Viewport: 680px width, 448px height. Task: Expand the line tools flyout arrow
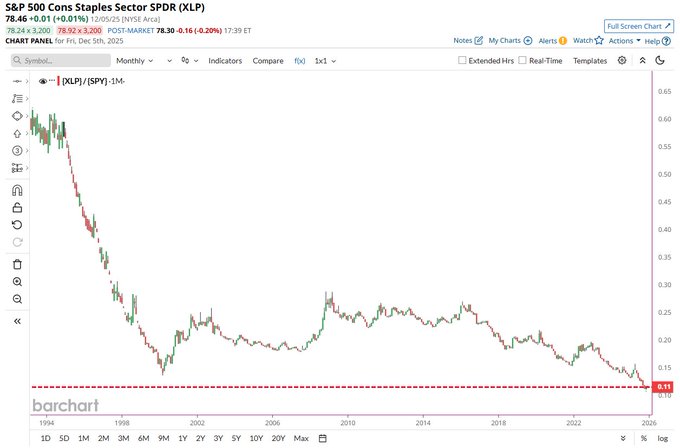point(27,81)
